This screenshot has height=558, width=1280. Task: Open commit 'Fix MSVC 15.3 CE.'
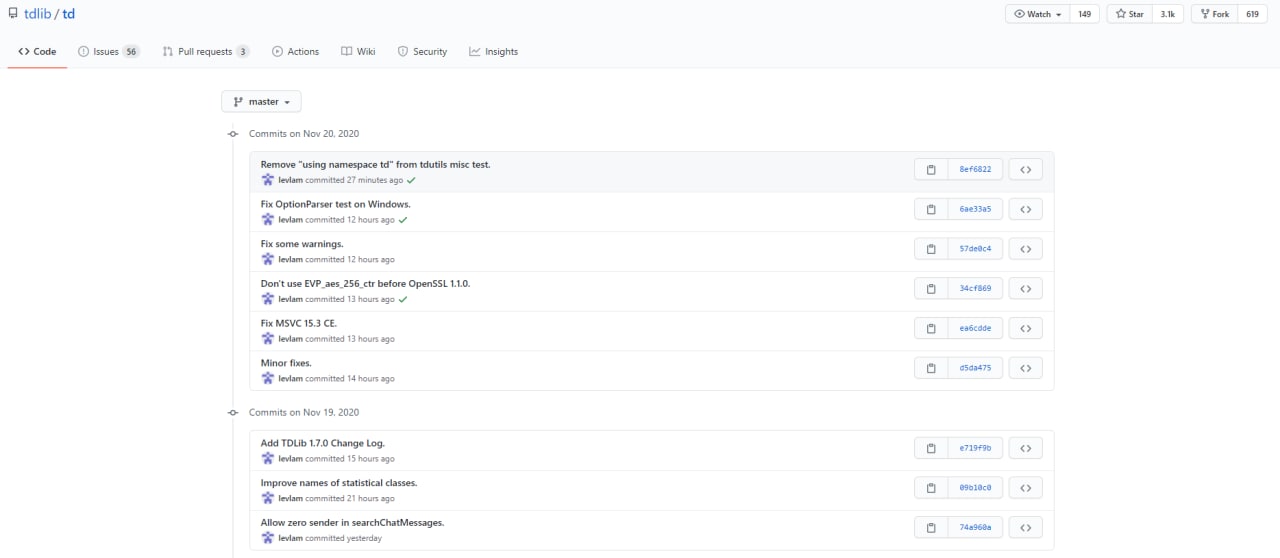tap(299, 323)
